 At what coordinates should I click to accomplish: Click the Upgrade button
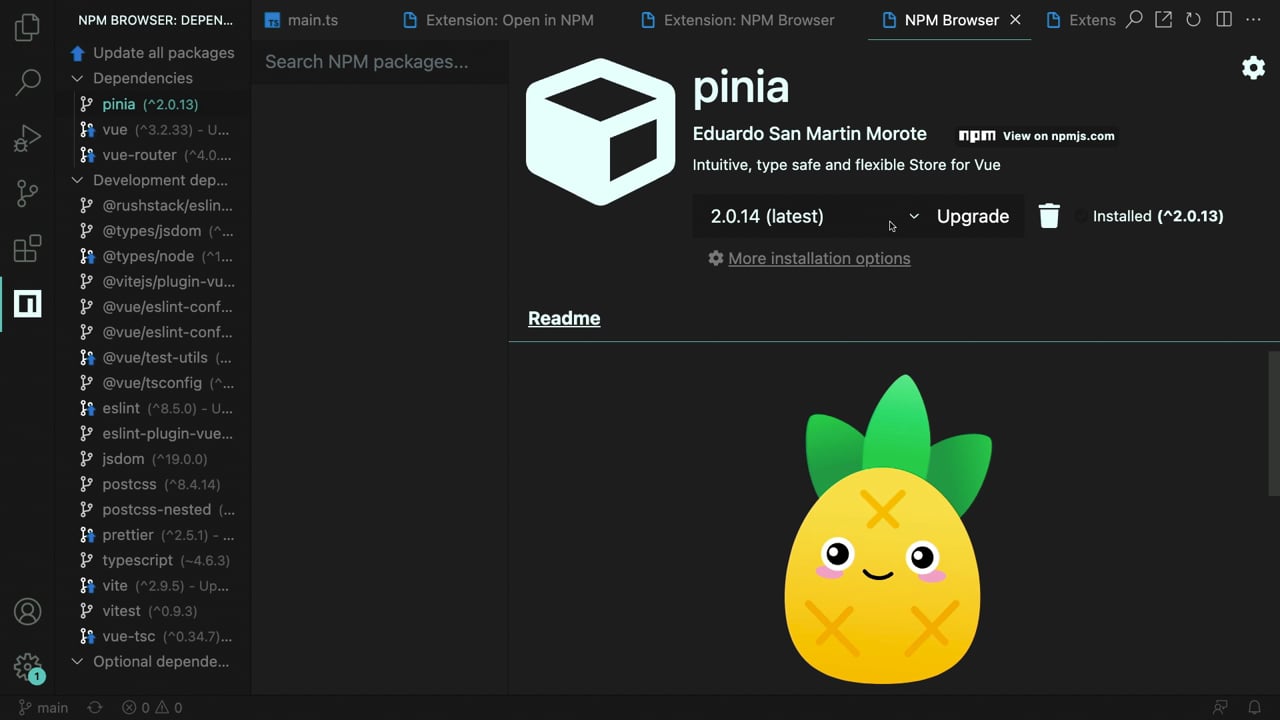(973, 216)
